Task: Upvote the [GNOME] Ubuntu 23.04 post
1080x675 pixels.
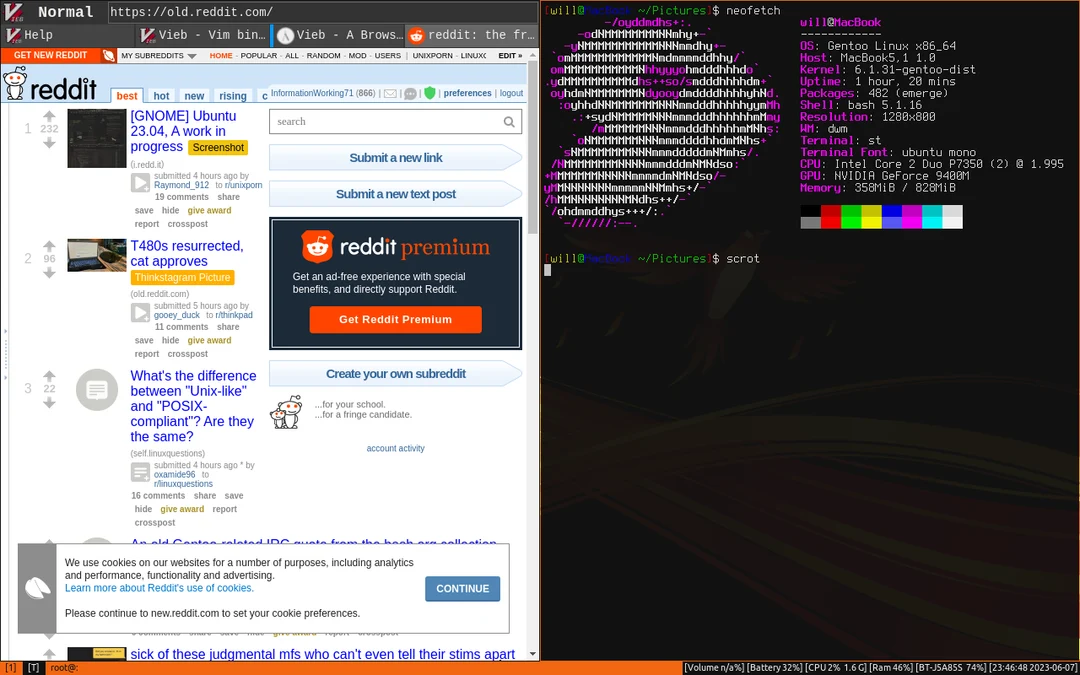Action: point(49,116)
